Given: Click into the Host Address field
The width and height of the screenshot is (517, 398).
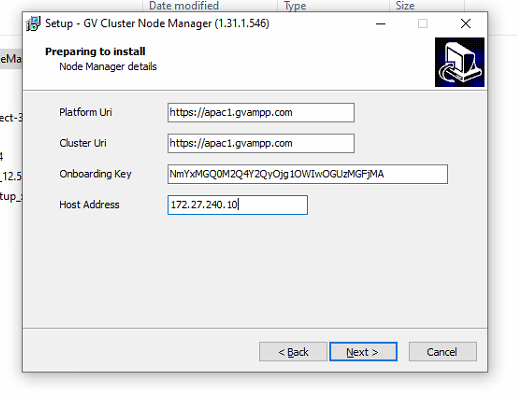Looking at the screenshot, I should 238,205.
